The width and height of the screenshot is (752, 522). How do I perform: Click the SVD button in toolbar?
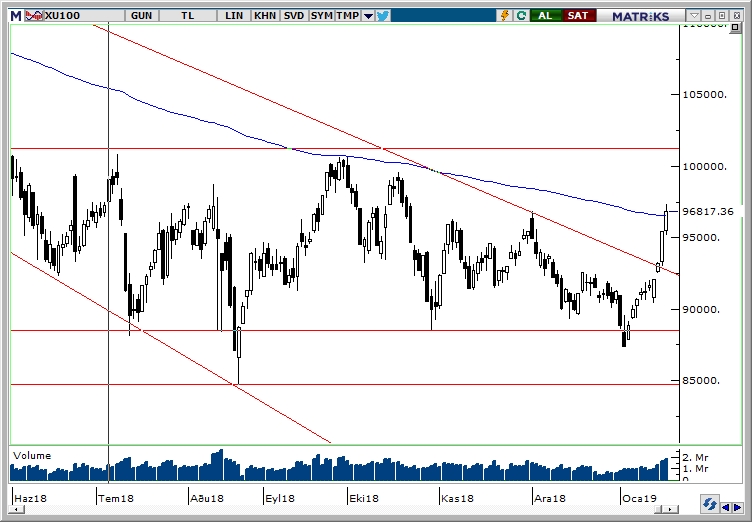pos(294,16)
